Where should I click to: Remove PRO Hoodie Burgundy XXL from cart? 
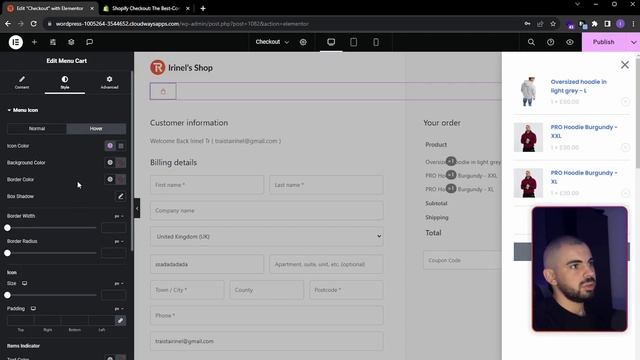(625, 147)
